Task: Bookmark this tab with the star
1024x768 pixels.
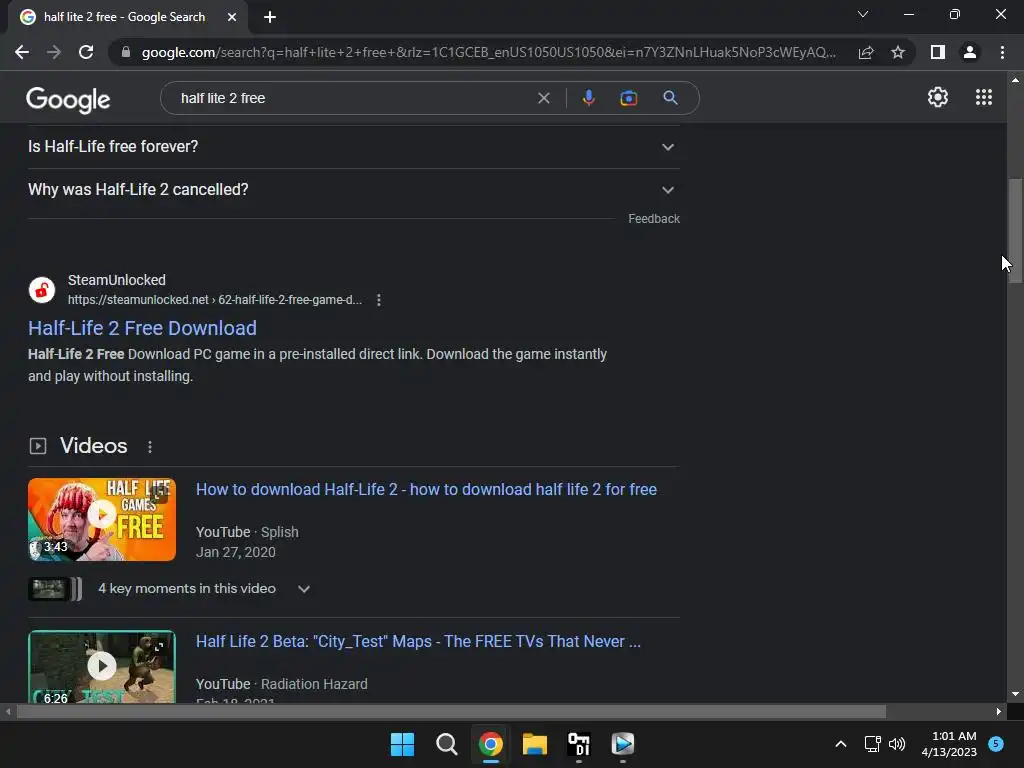Action: [x=898, y=52]
